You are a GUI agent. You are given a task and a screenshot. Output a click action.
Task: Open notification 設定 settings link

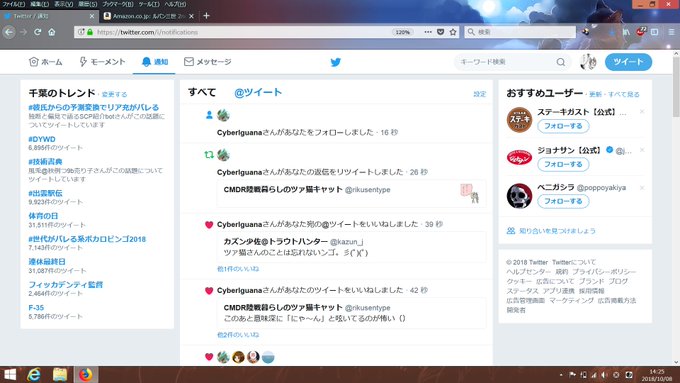coord(480,94)
